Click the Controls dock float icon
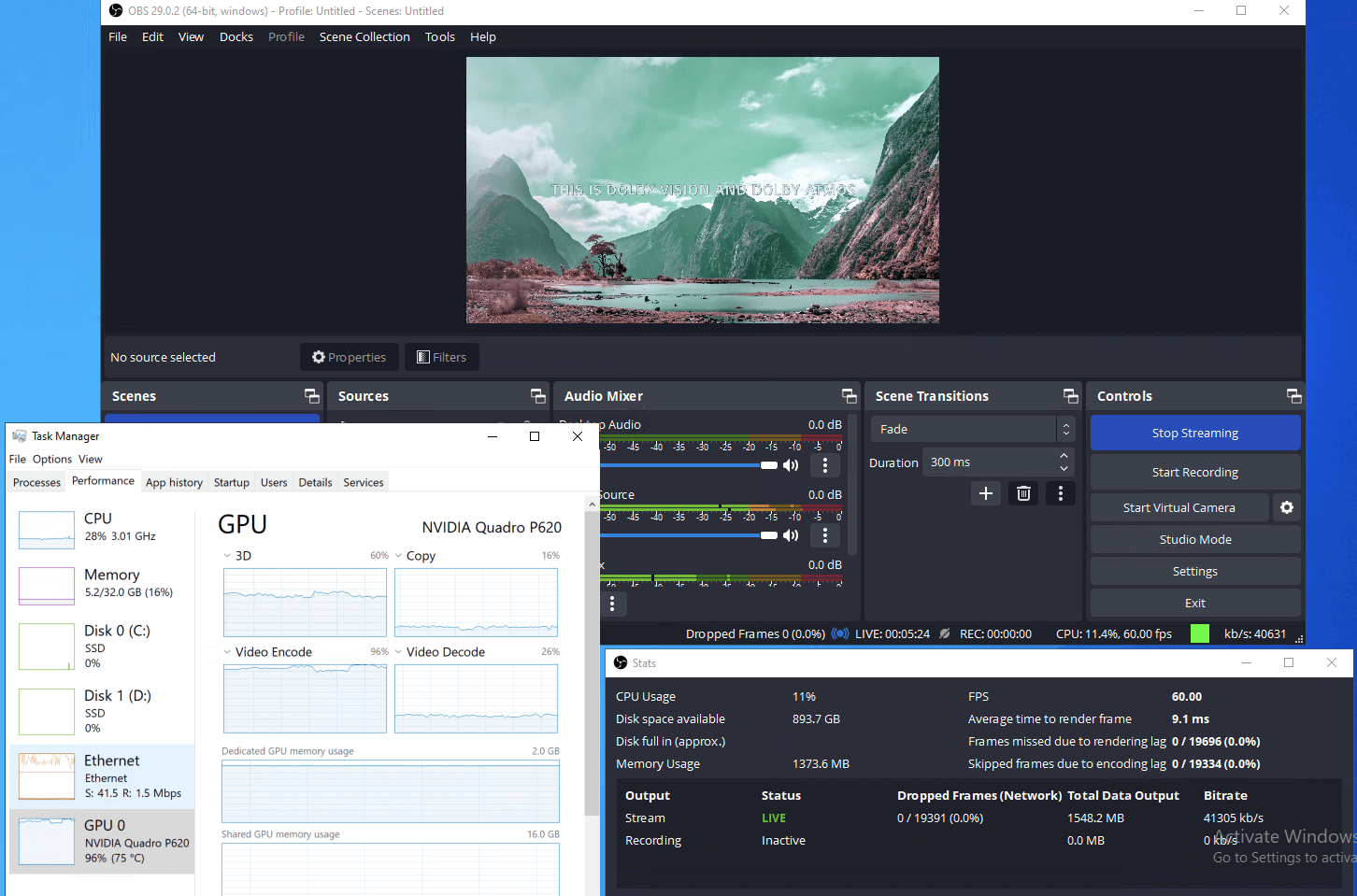The height and width of the screenshot is (896, 1357). pos(1293,396)
